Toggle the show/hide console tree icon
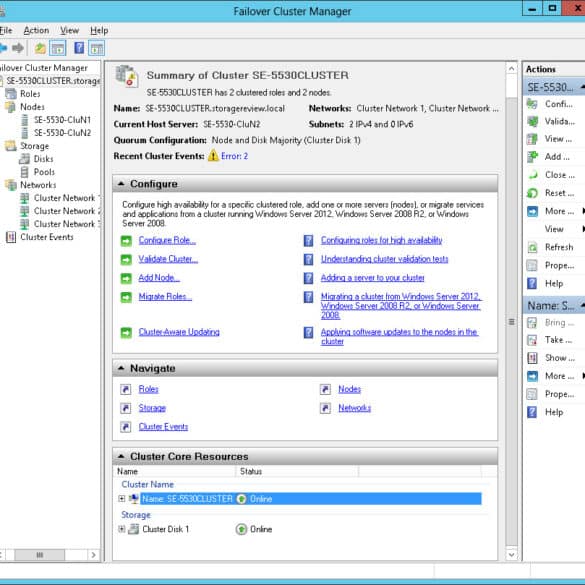This screenshot has height=585, width=585. tap(58, 48)
